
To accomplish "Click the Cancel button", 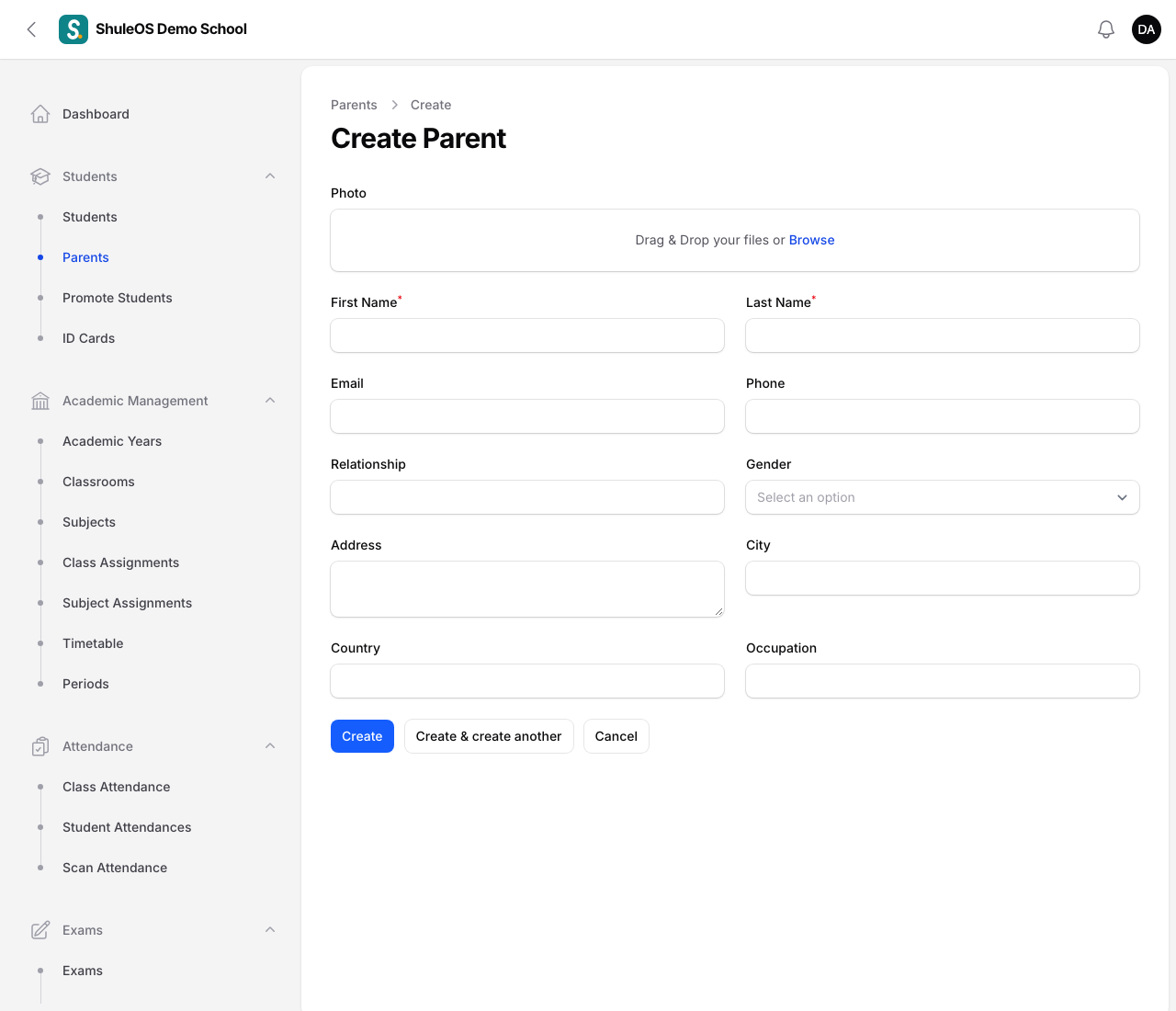I will (x=616, y=736).
